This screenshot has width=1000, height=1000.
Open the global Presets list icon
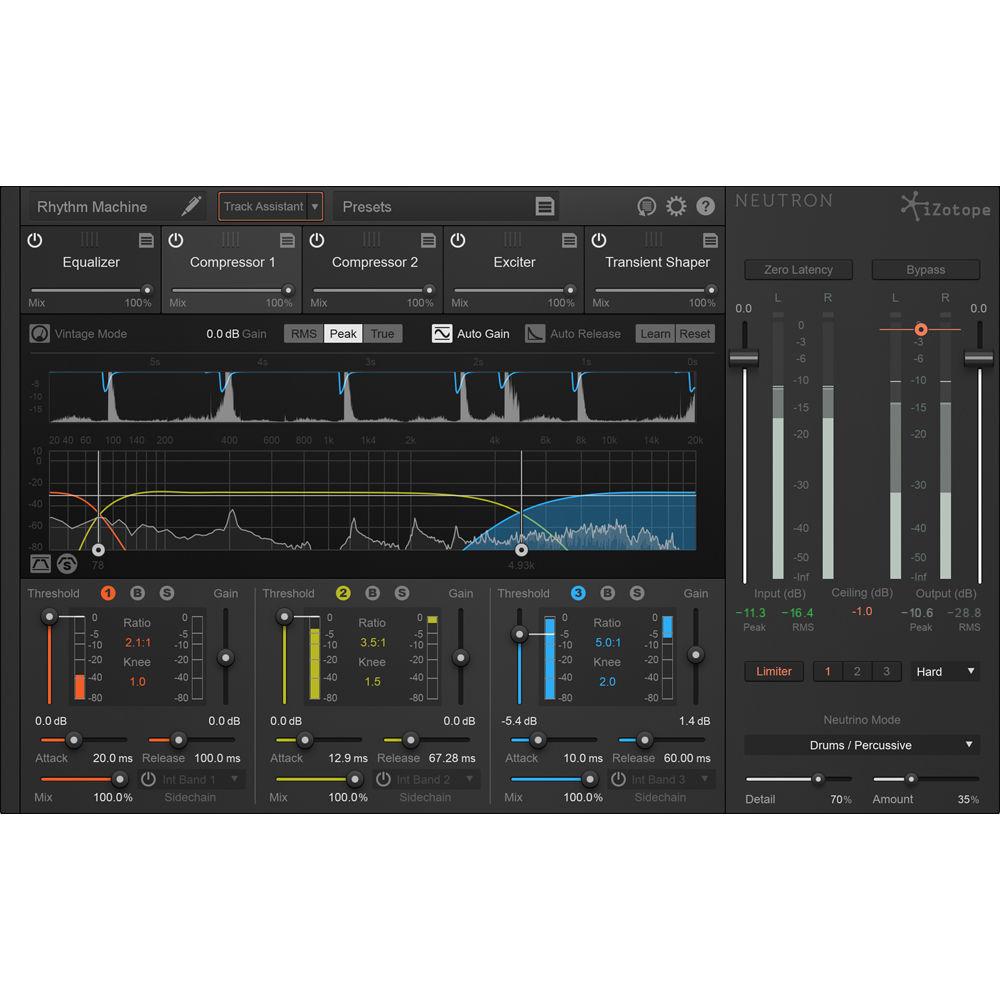[546, 206]
